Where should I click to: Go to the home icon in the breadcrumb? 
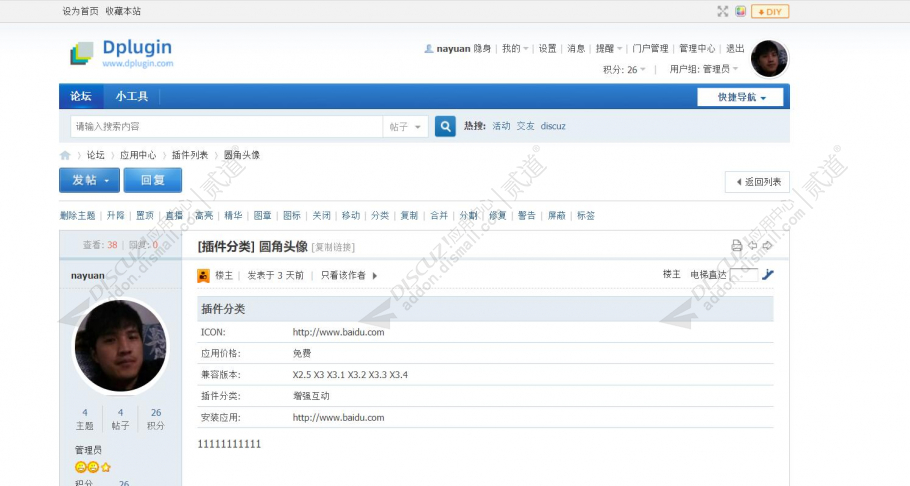(x=65, y=155)
